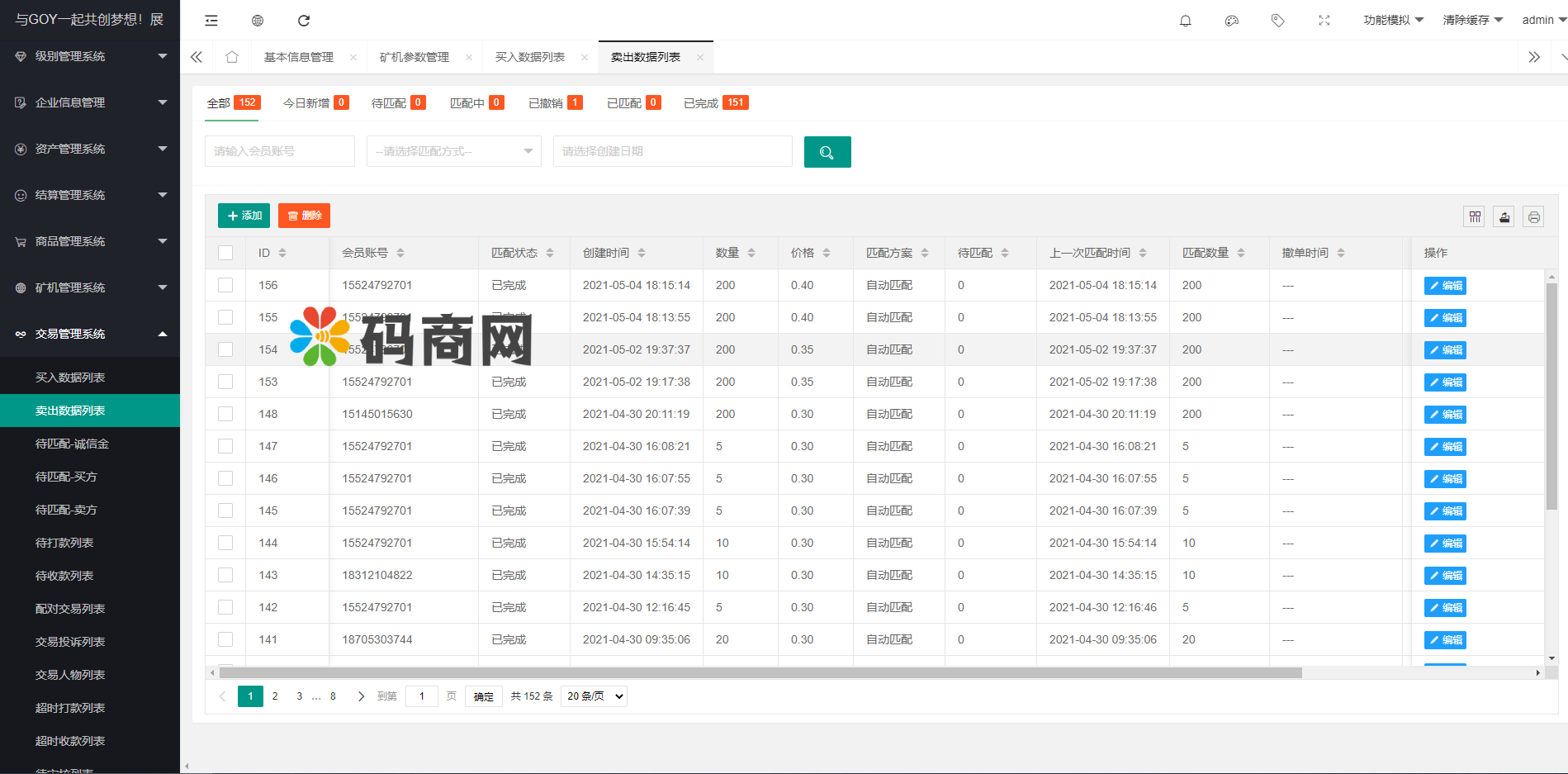
Task: Toggle fullscreen with the expand icon
Action: (x=1324, y=20)
